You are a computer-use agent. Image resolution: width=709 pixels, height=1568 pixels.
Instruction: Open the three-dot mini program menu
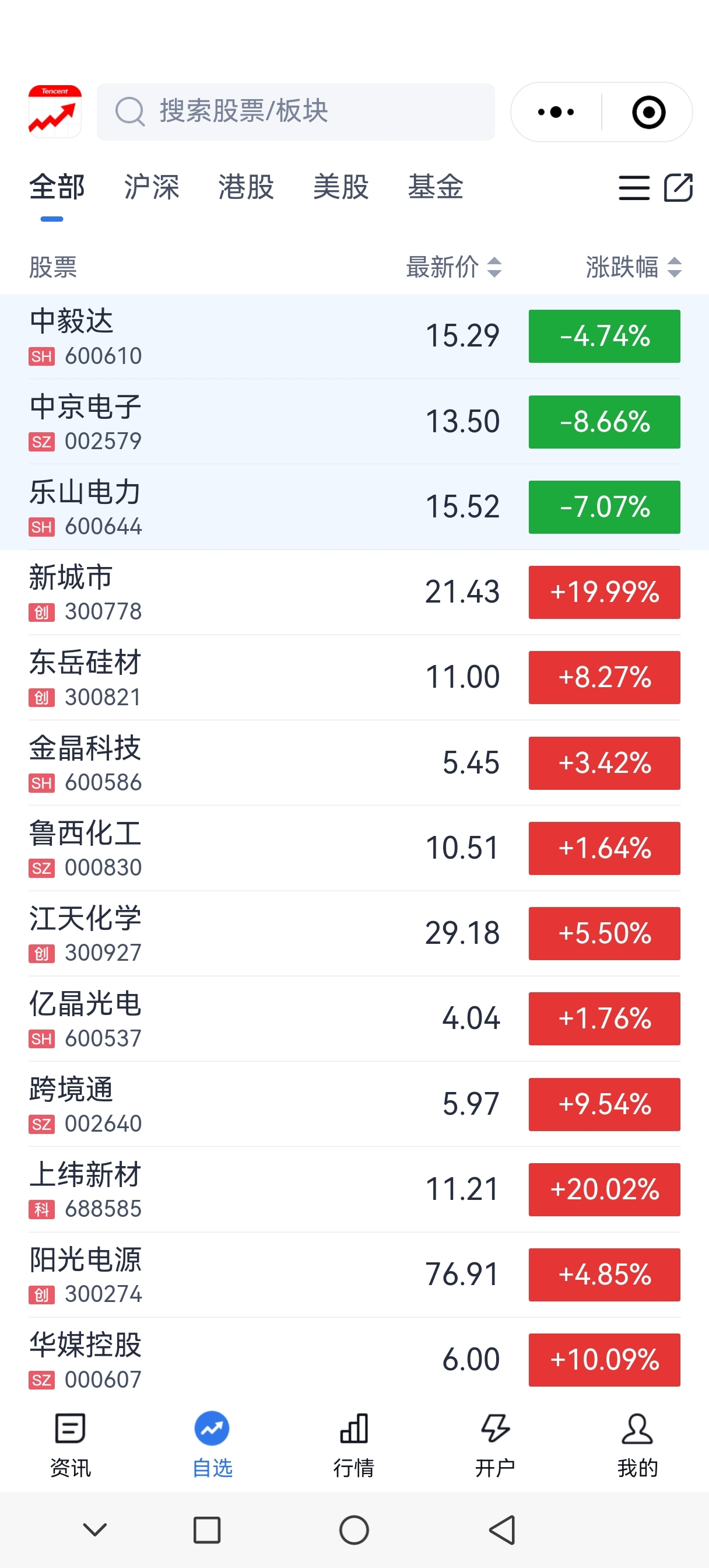coord(556,112)
